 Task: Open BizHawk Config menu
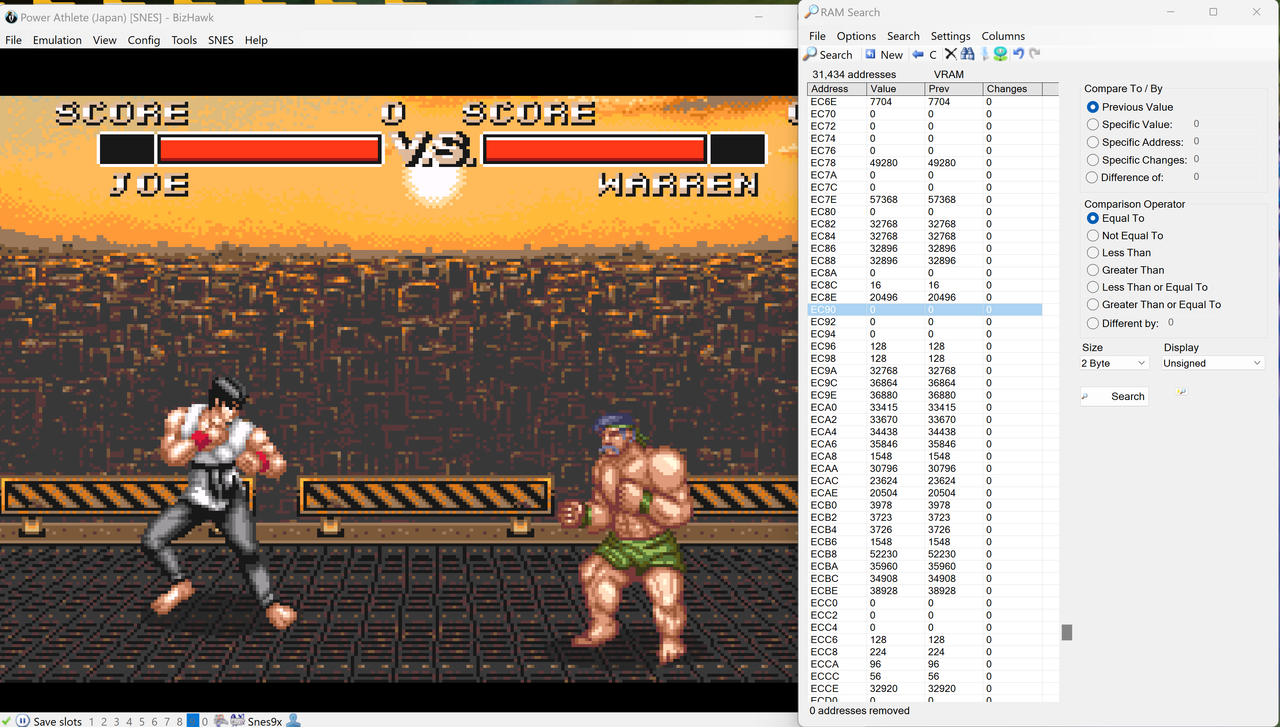click(x=144, y=40)
